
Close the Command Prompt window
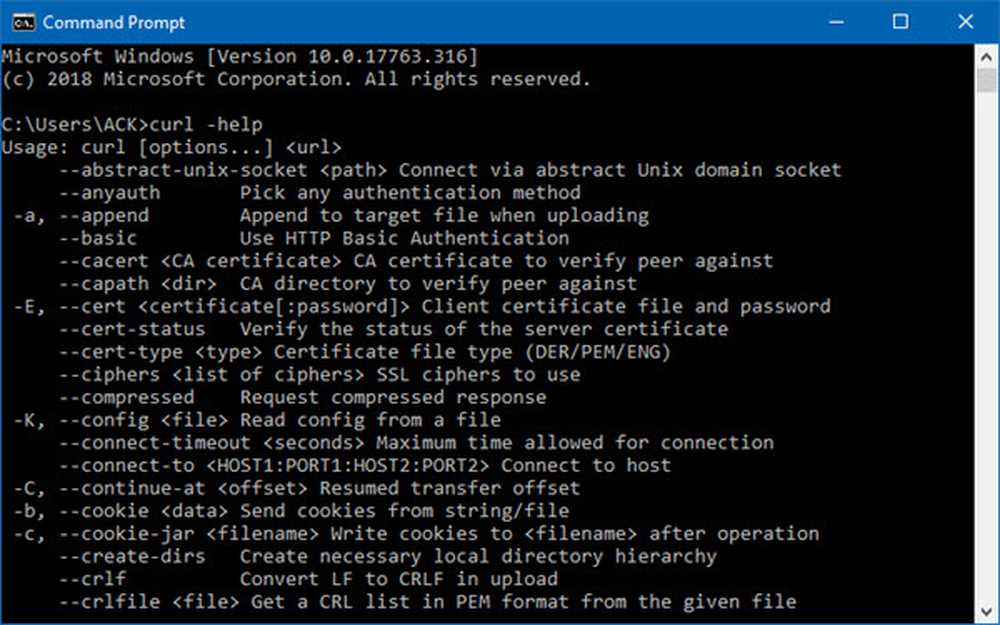[x=966, y=22]
